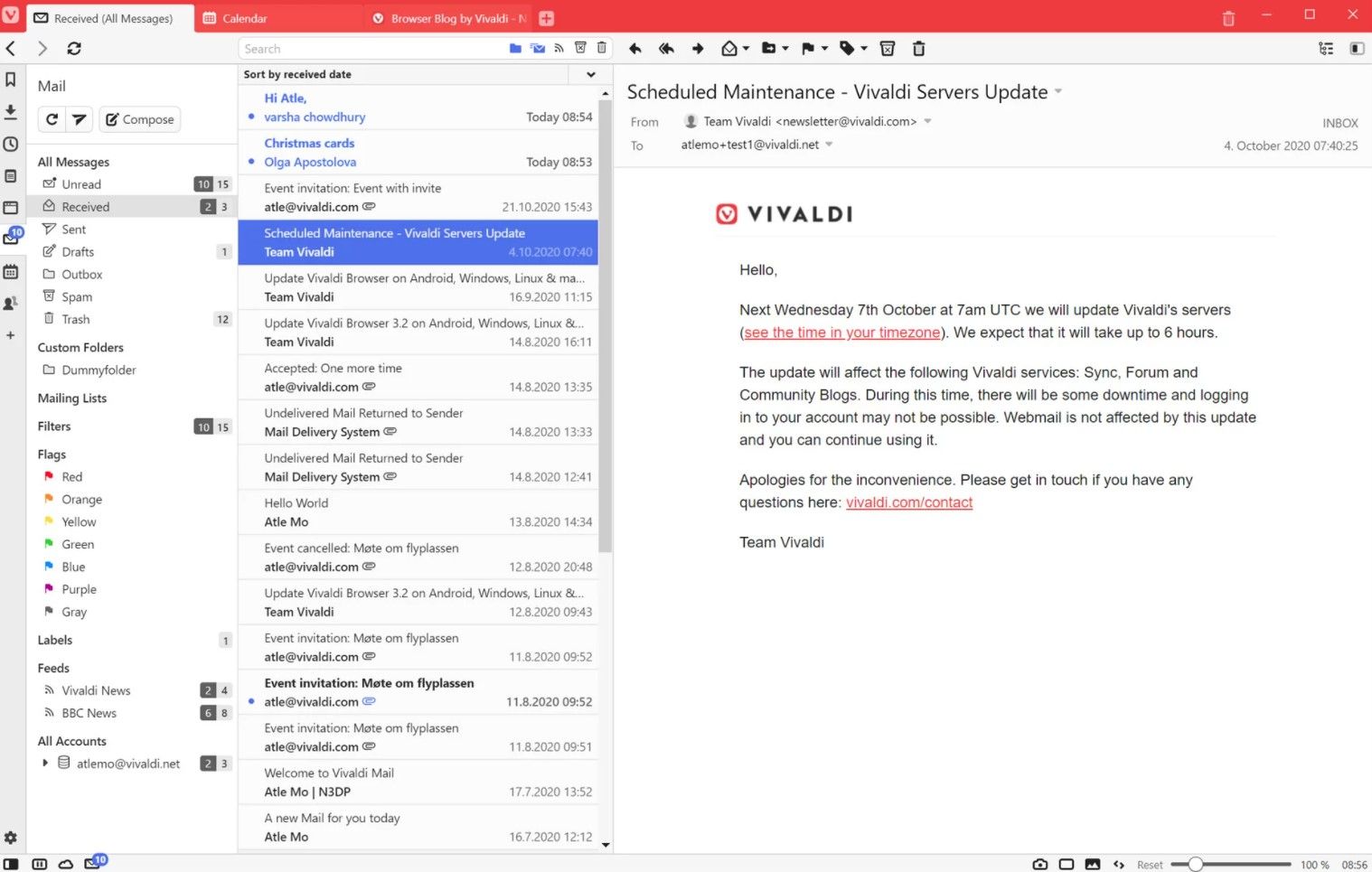Switch to the Calendar tab
Image resolution: width=1372 pixels, height=872 pixels.
click(x=244, y=18)
